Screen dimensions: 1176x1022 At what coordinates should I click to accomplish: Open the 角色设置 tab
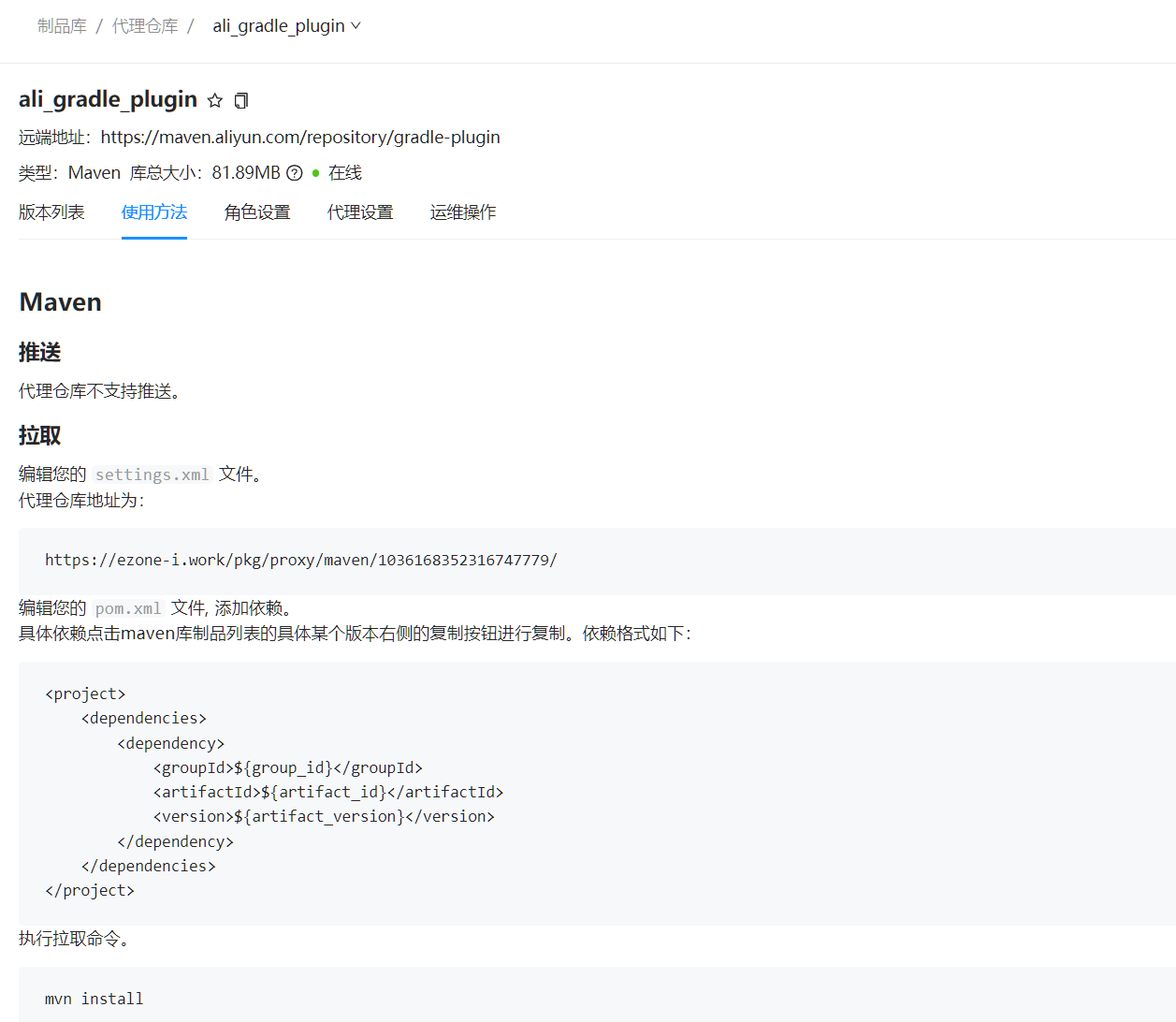[x=257, y=212]
